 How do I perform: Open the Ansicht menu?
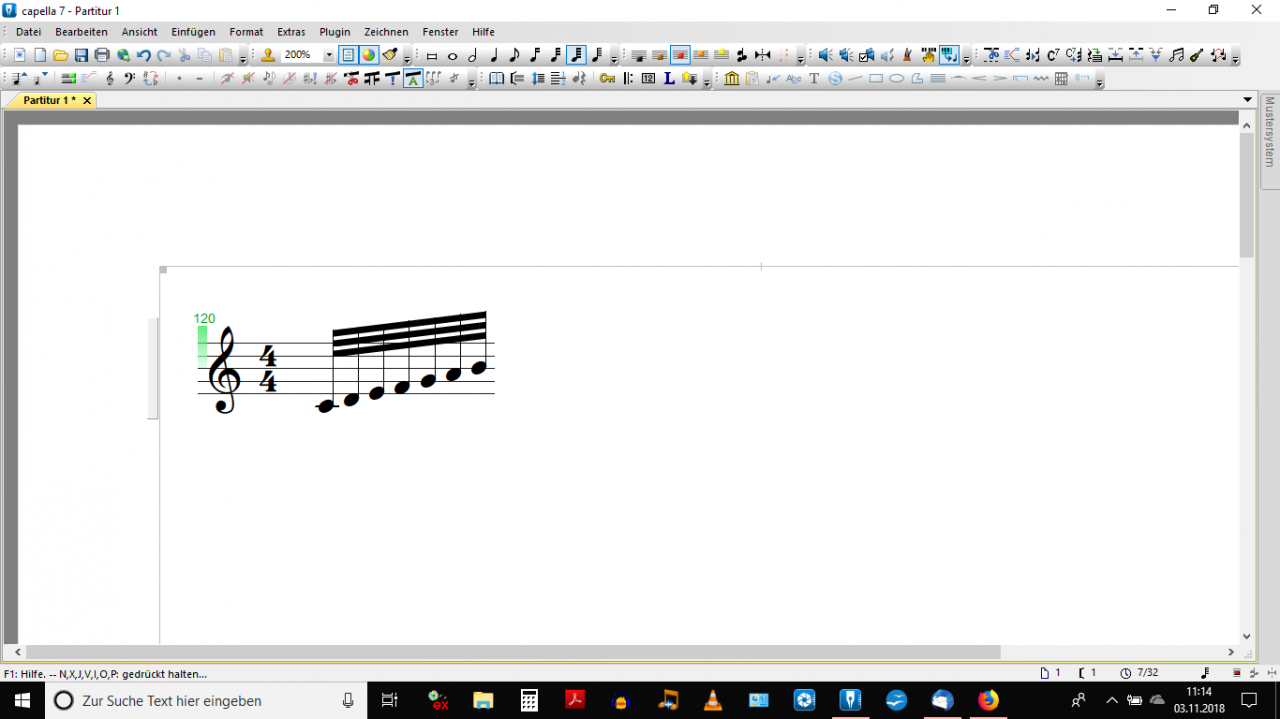point(139,32)
